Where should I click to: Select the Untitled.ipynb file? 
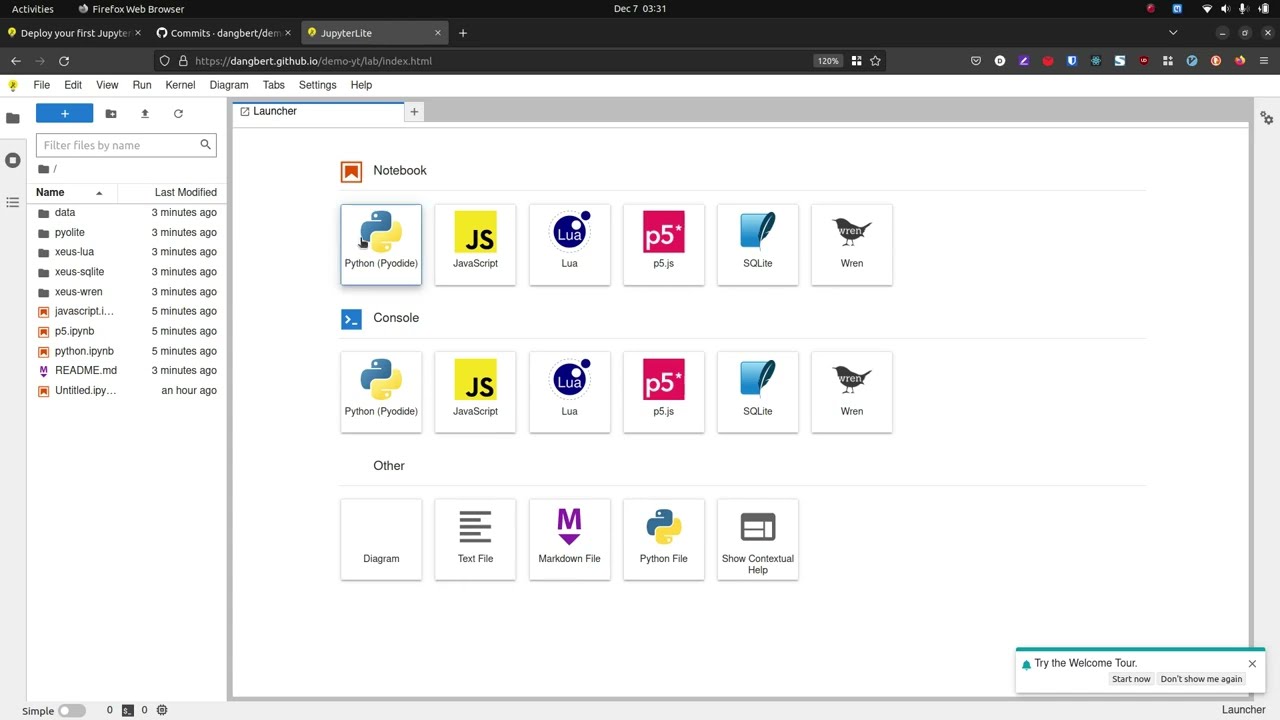pos(126,390)
